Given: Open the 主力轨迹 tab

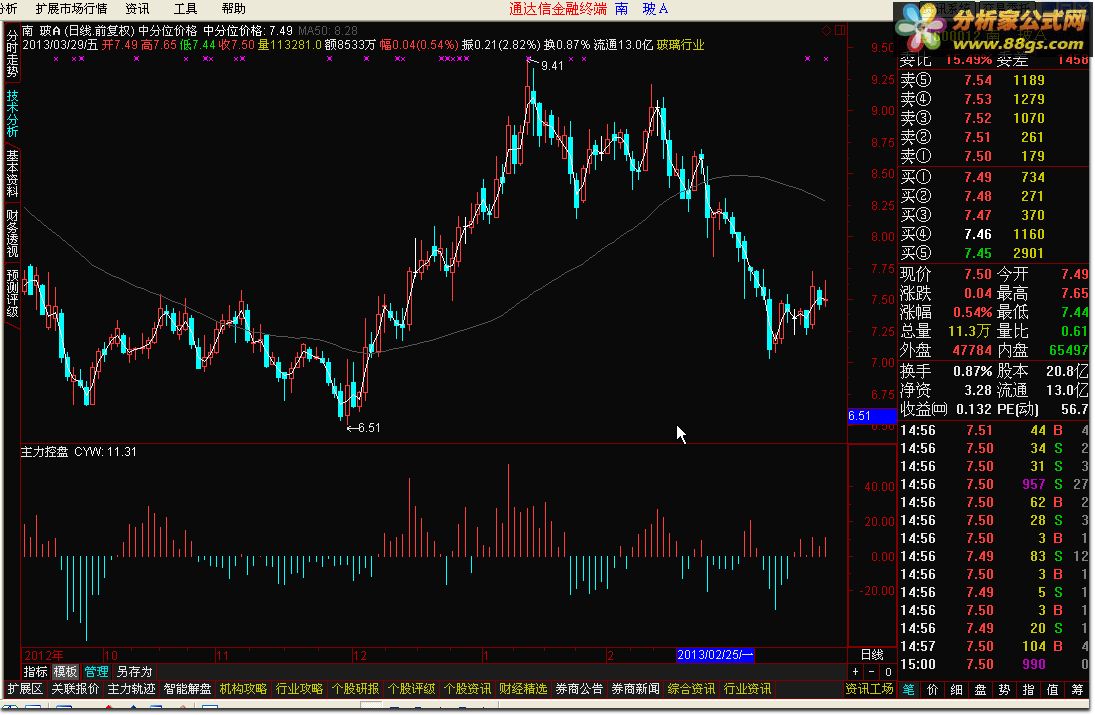Looking at the screenshot, I should [x=131, y=689].
